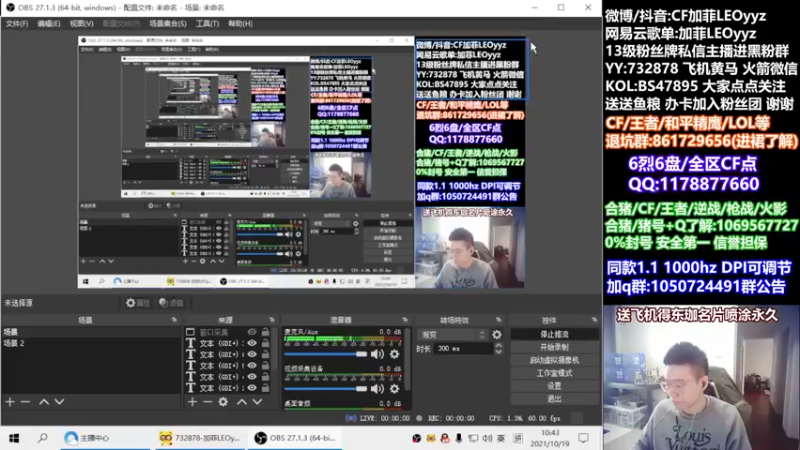
Task: Open transition properties gear beside 渐变
Action: point(496,335)
